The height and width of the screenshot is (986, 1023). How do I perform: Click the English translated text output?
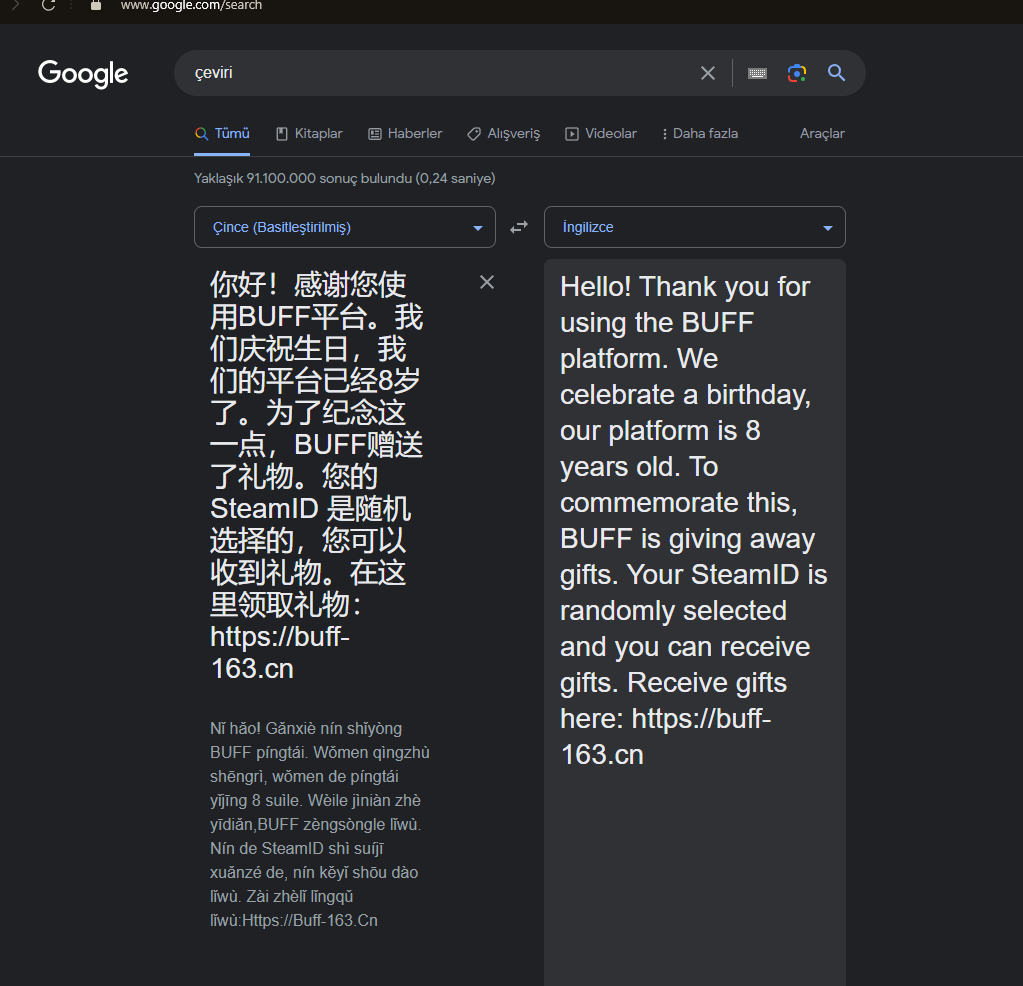coord(694,520)
